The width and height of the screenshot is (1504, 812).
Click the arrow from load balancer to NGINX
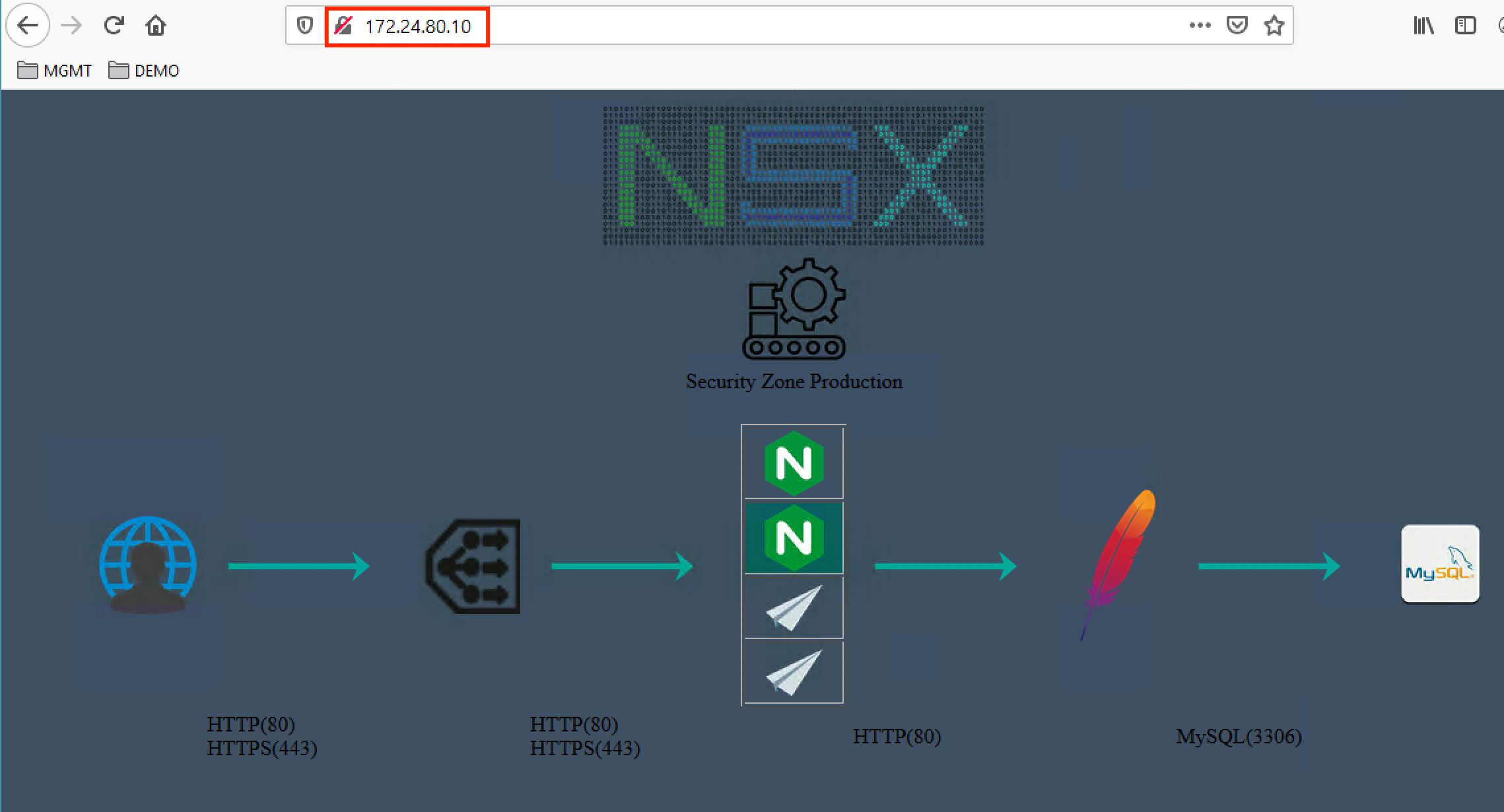coord(622,566)
